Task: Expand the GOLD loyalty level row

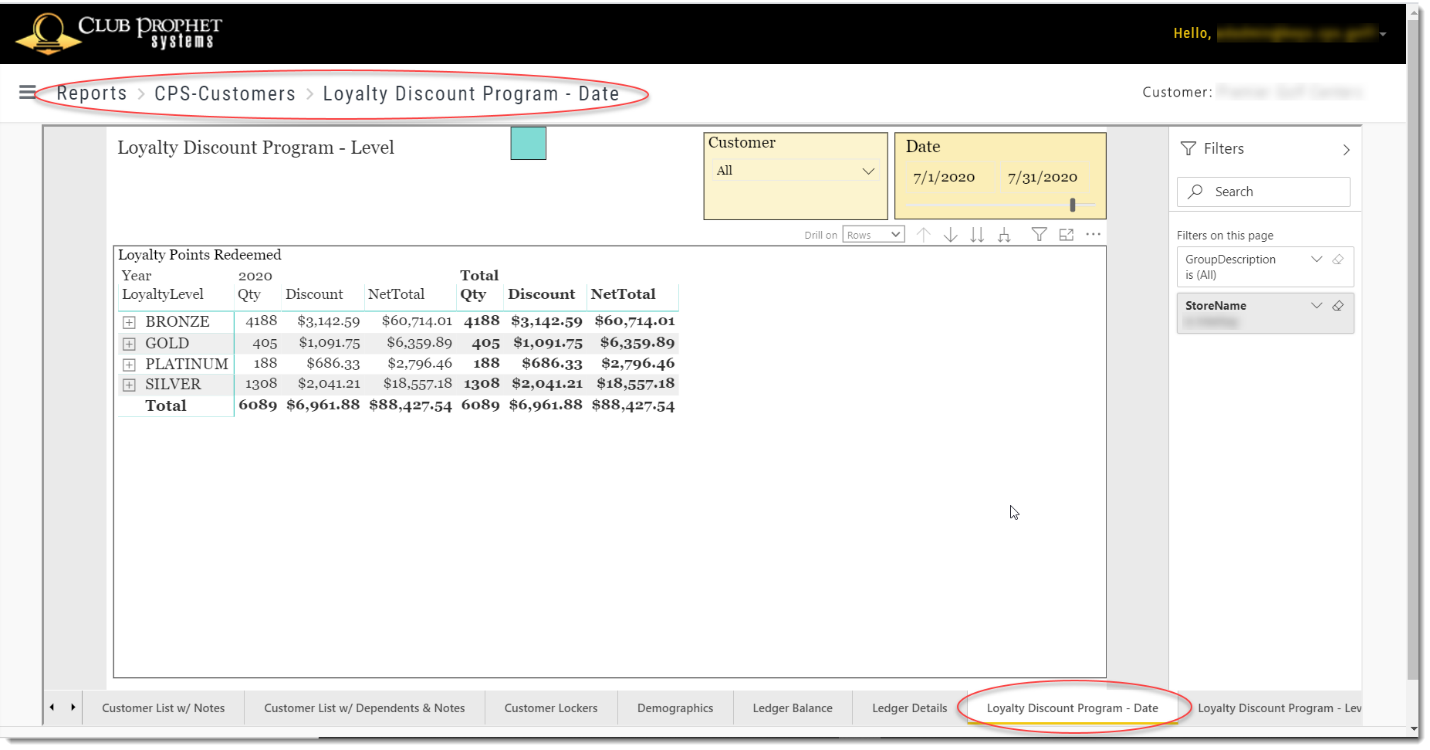Action: tap(129, 343)
